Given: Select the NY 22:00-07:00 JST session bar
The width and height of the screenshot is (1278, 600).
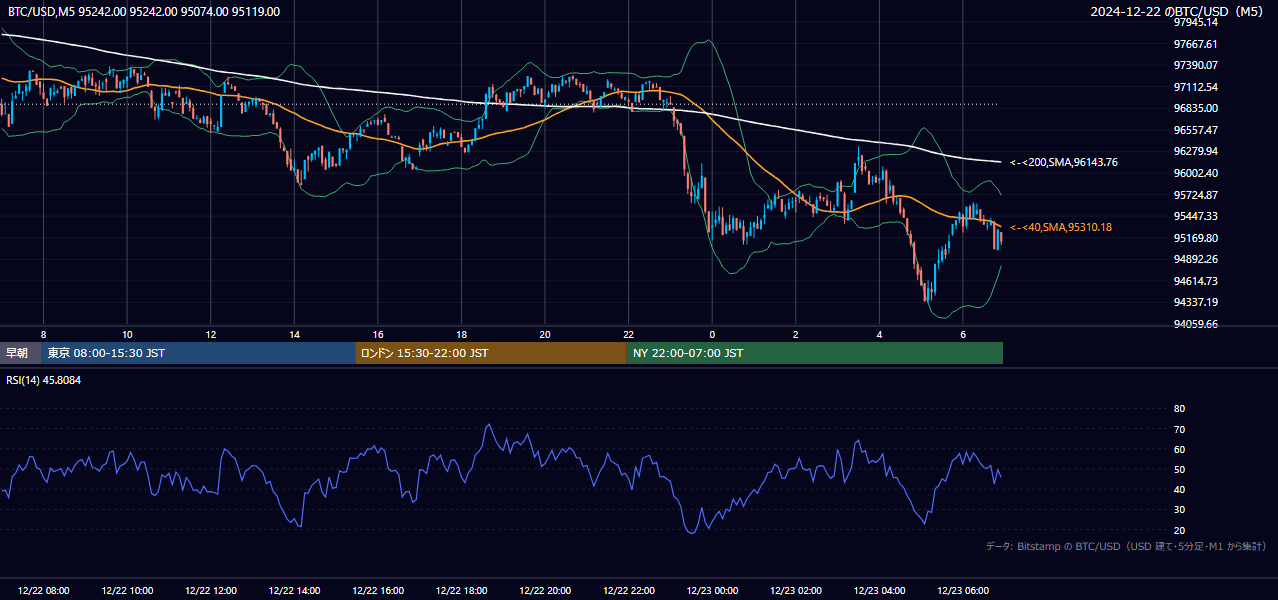Looking at the screenshot, I should [815, 353].
